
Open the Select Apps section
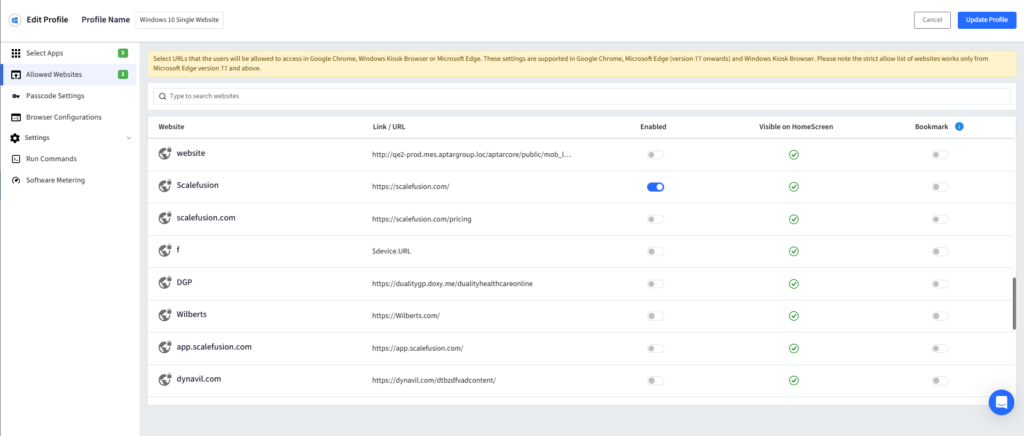(69, 53)
